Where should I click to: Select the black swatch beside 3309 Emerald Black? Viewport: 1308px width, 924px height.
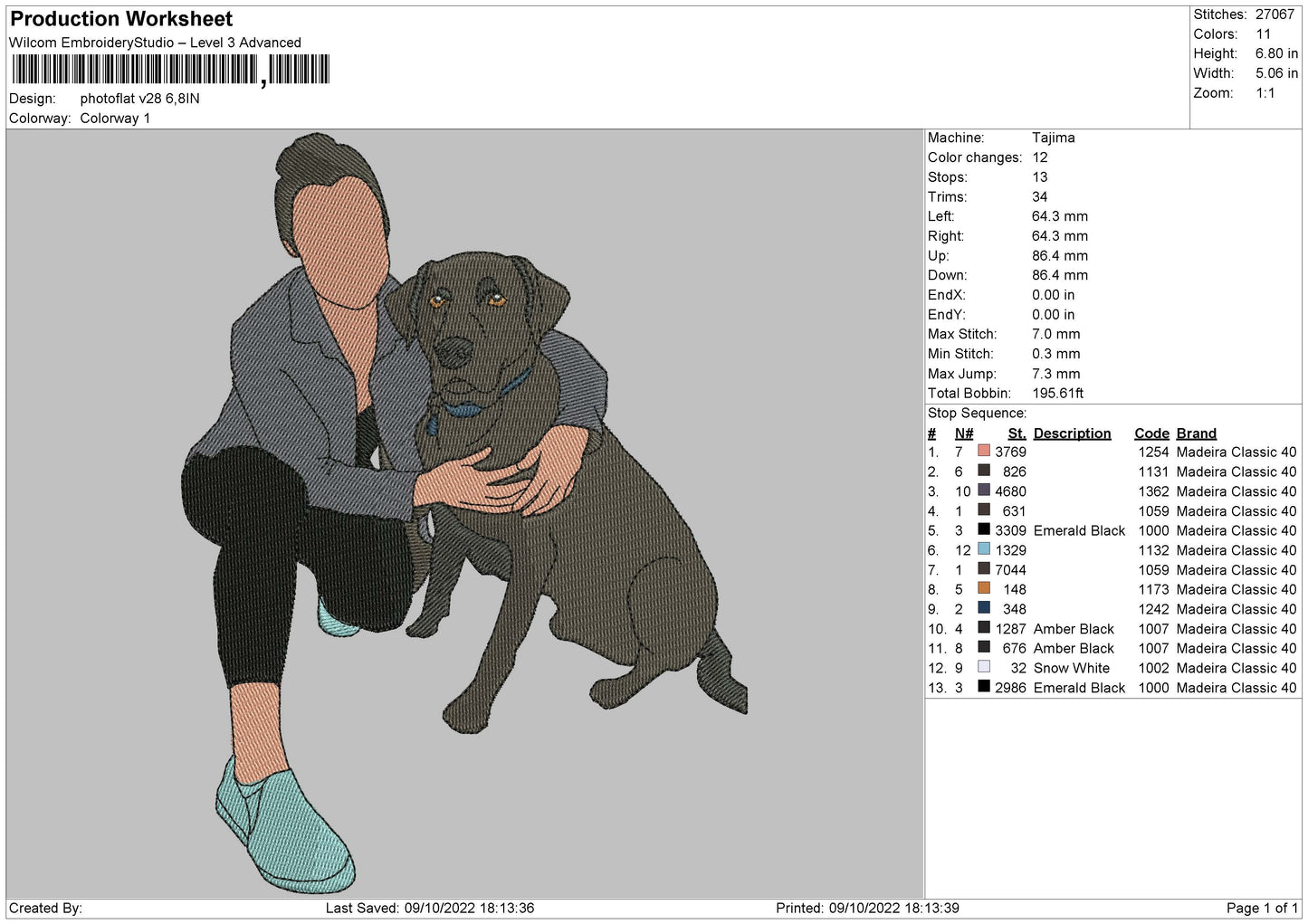pos(984,529)
